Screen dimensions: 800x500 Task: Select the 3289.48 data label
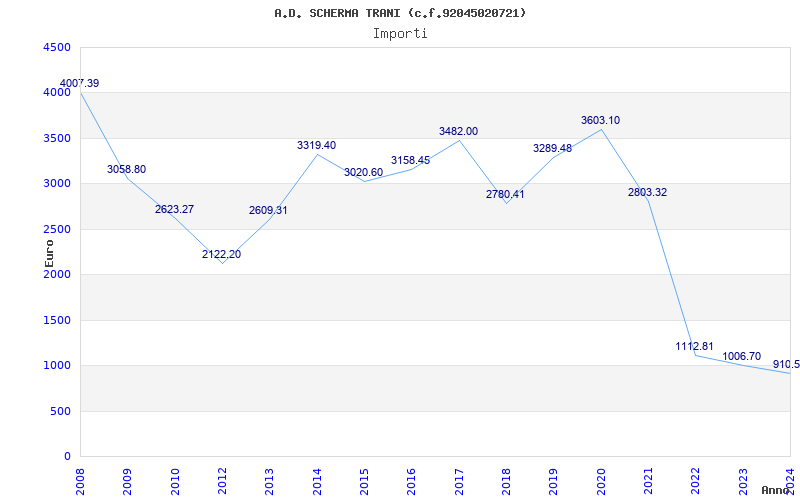click(x=553, y=148)
